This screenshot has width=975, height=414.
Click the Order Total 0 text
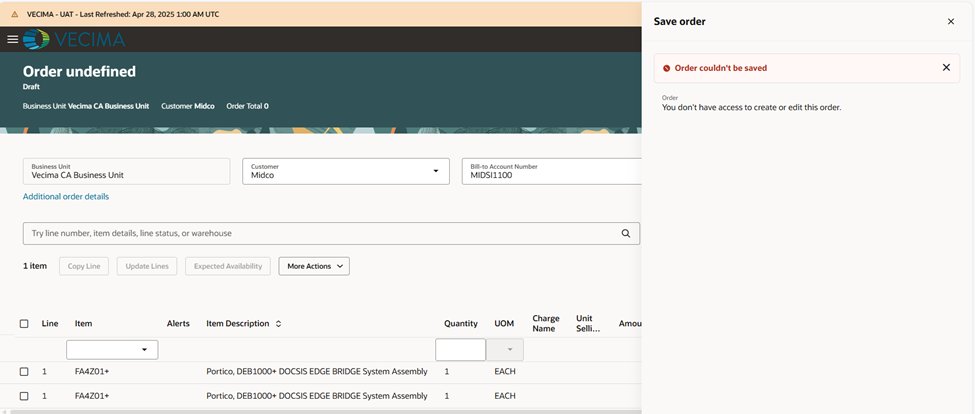pyautogui.click(x=247, y=106)
